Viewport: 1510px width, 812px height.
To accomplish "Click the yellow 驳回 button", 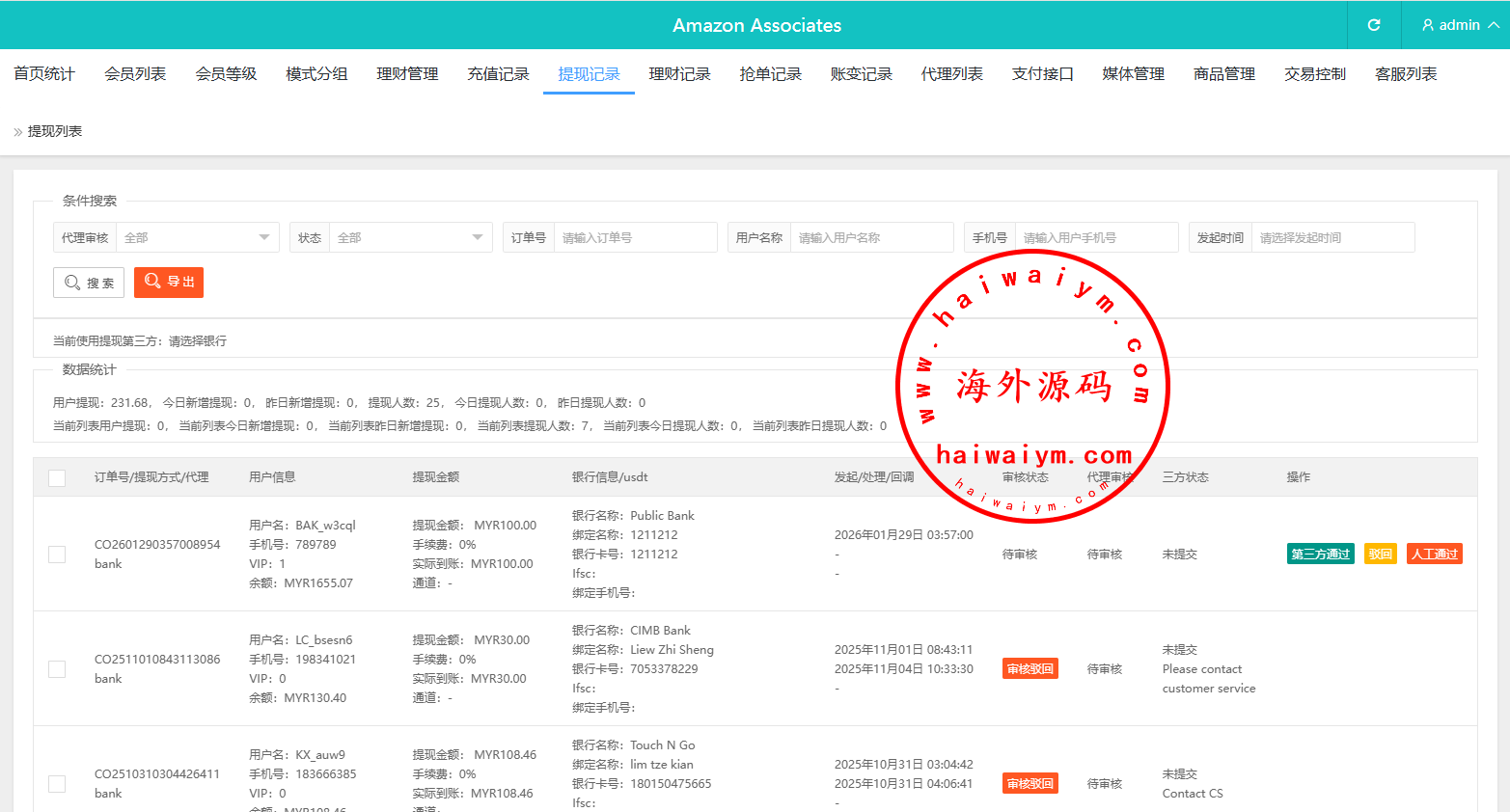I will point(1380,555).
